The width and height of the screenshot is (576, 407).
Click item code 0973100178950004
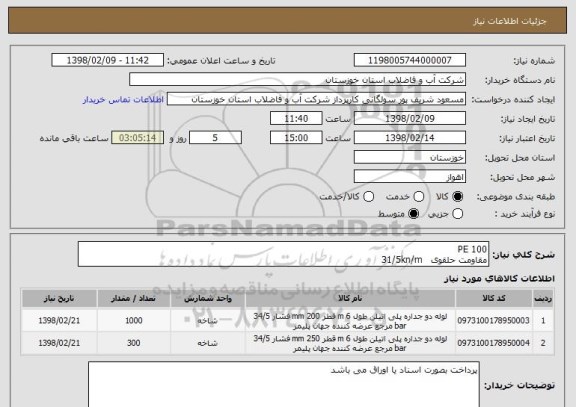[x=494, y=343]
